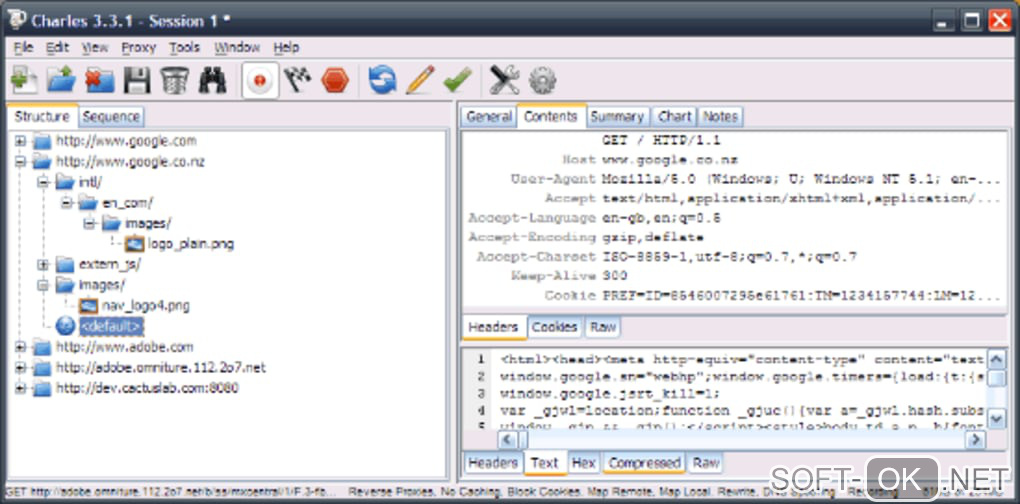
Task: Open settings using gear icon
Action: pos(542,81)
